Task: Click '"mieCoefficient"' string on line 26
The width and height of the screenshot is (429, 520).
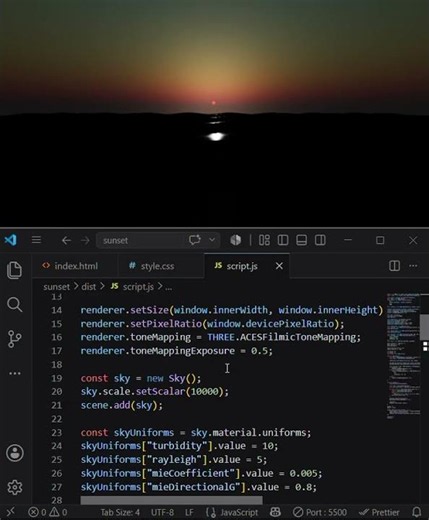Action: tap(191, 473)
